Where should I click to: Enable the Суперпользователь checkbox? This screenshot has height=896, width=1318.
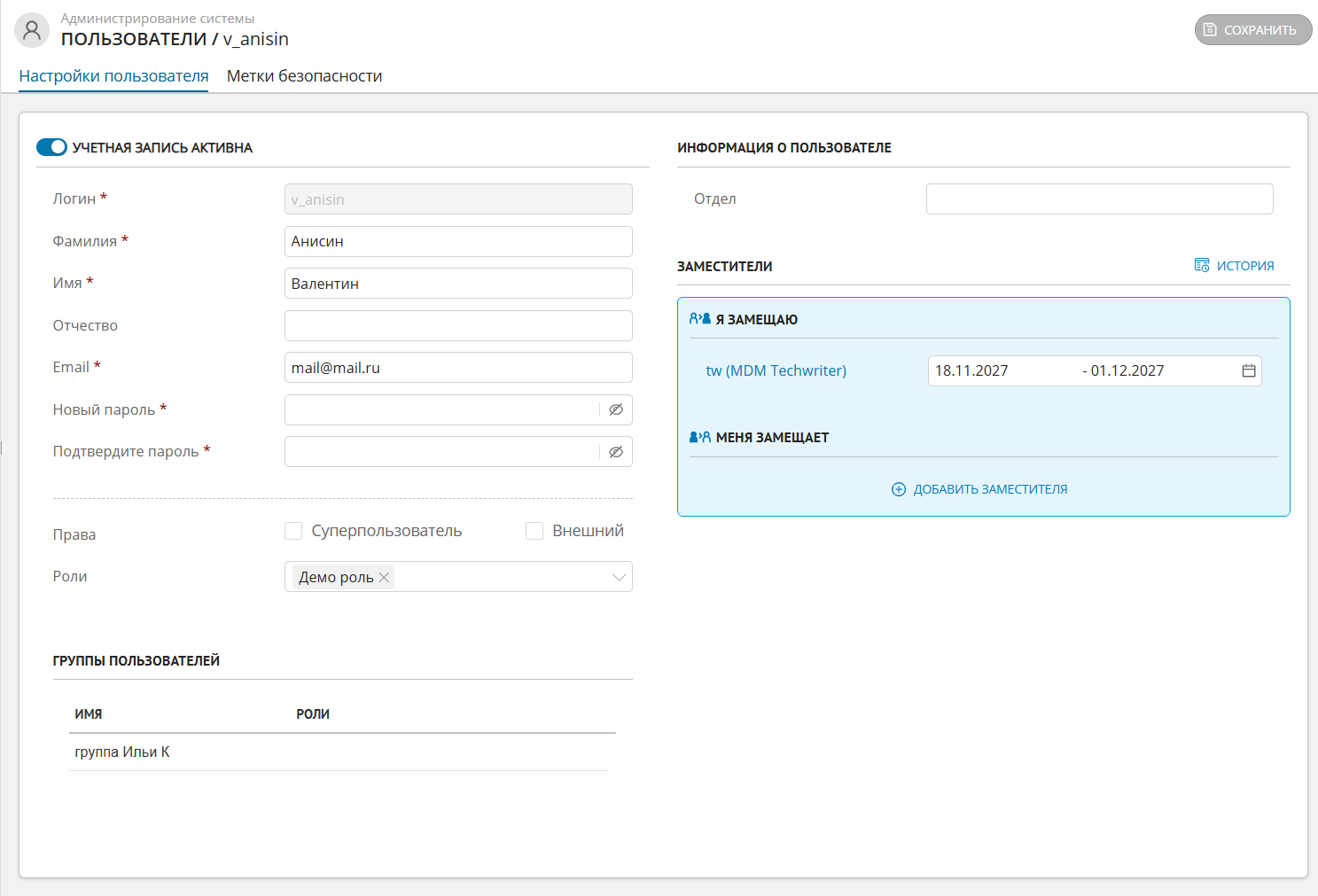293,531
